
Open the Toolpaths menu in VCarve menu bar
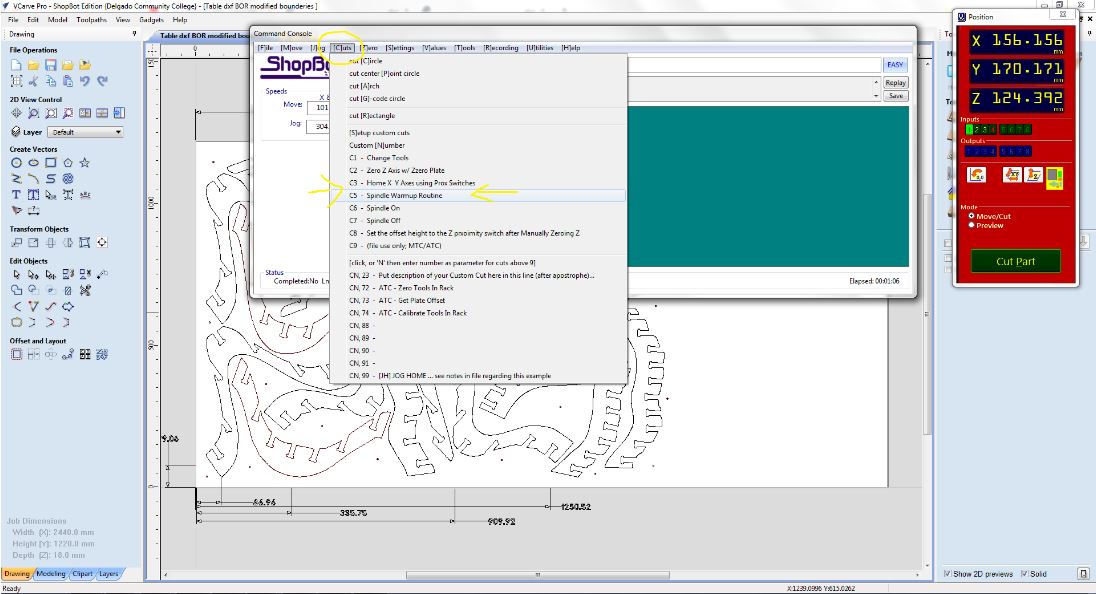(x=92, y=20)
